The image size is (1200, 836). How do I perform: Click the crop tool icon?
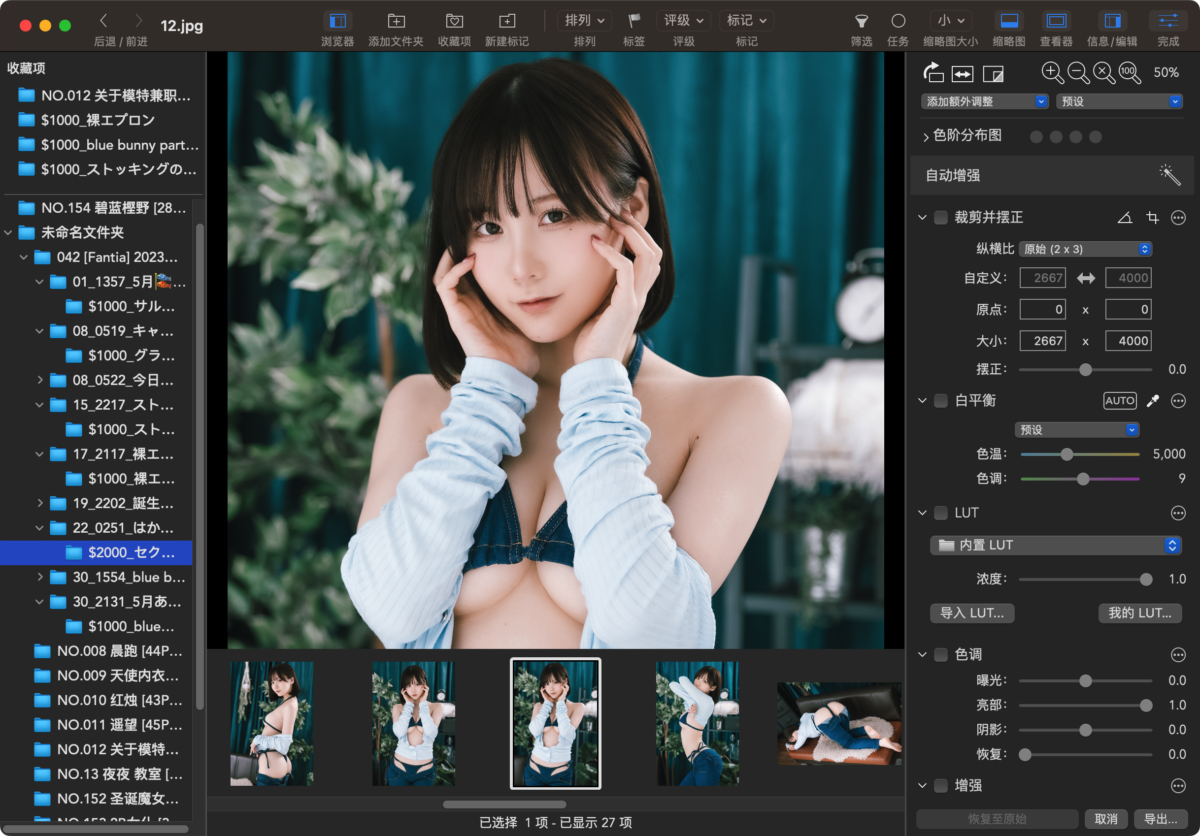click(x=1152, y=217)
